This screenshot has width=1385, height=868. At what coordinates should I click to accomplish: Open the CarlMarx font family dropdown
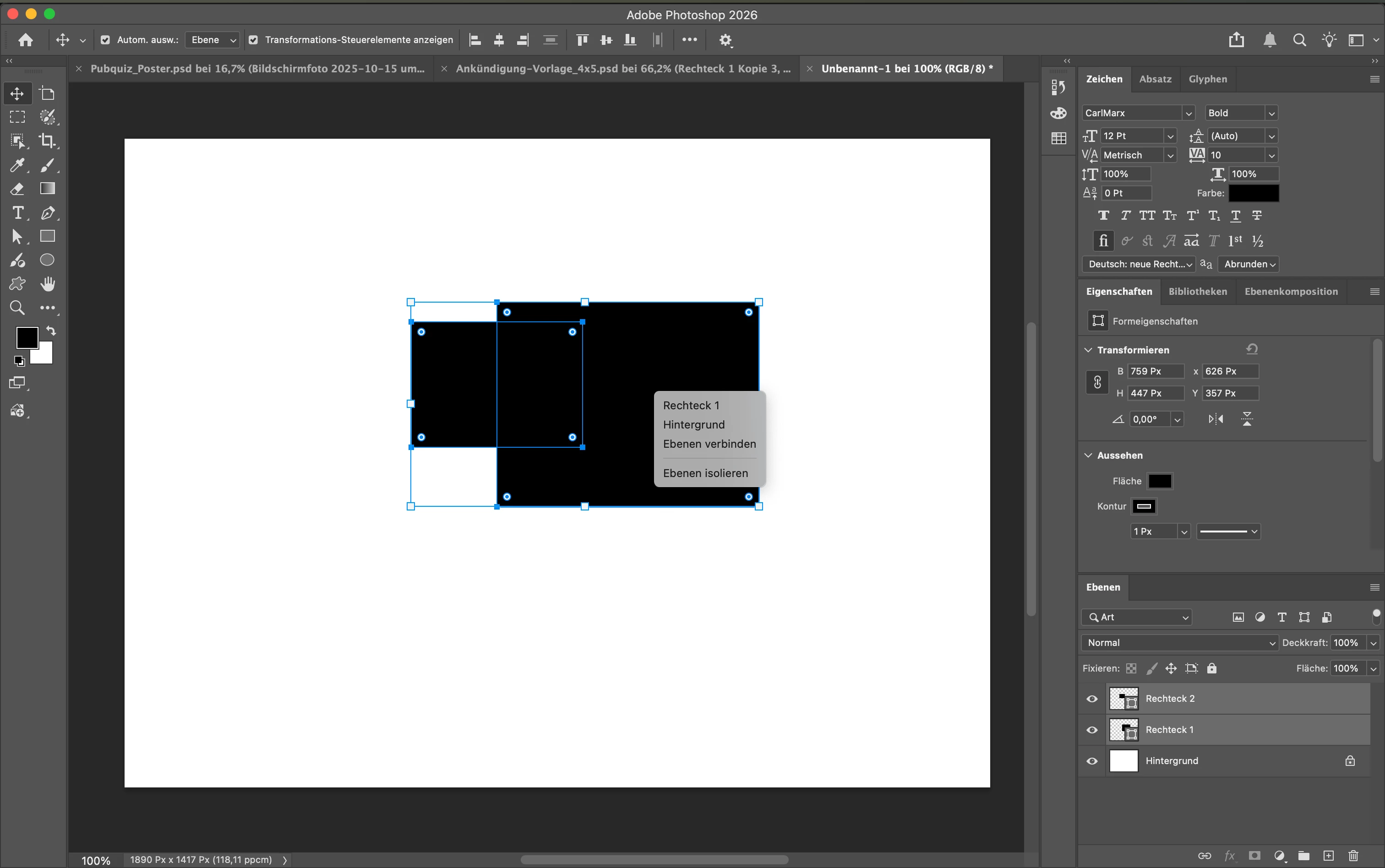pos(1188,113)
